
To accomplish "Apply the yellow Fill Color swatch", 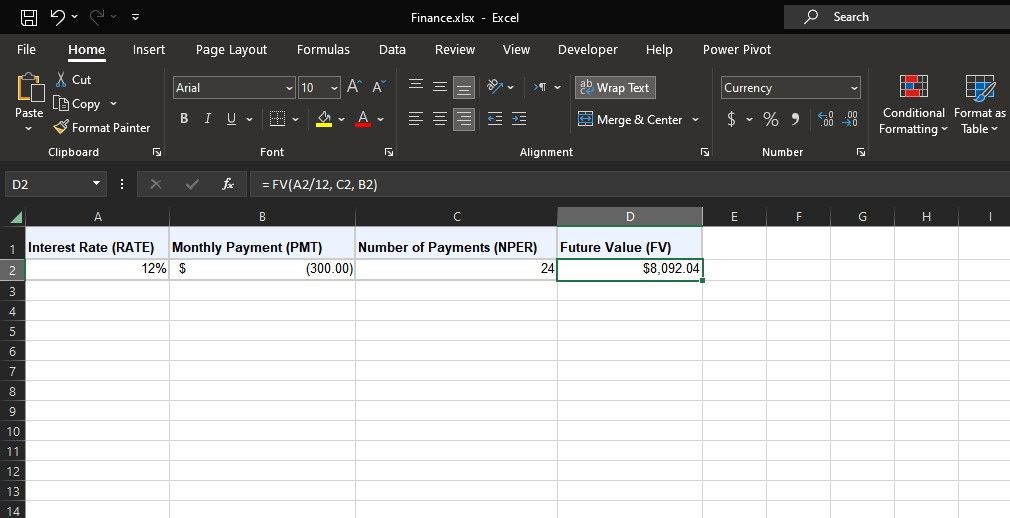I will [x=323, y=119].
